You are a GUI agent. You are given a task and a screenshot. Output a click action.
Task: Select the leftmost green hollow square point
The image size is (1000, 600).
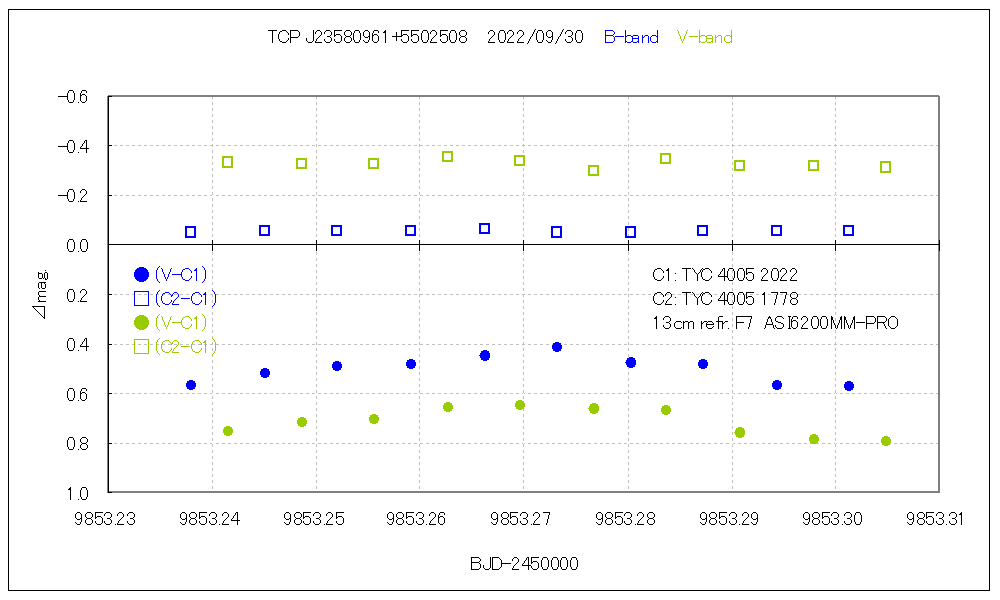(x=228, y=162)
